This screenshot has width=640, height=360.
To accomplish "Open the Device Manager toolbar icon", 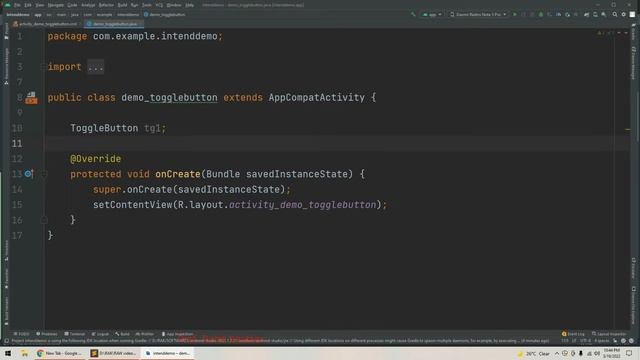I will [x=595, y=15].
